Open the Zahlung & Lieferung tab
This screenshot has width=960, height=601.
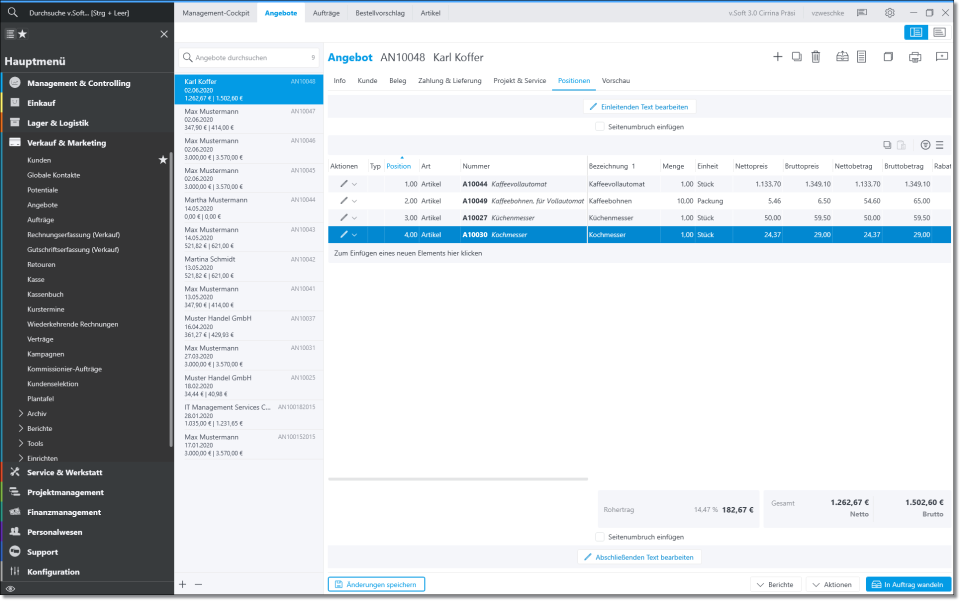449,81
